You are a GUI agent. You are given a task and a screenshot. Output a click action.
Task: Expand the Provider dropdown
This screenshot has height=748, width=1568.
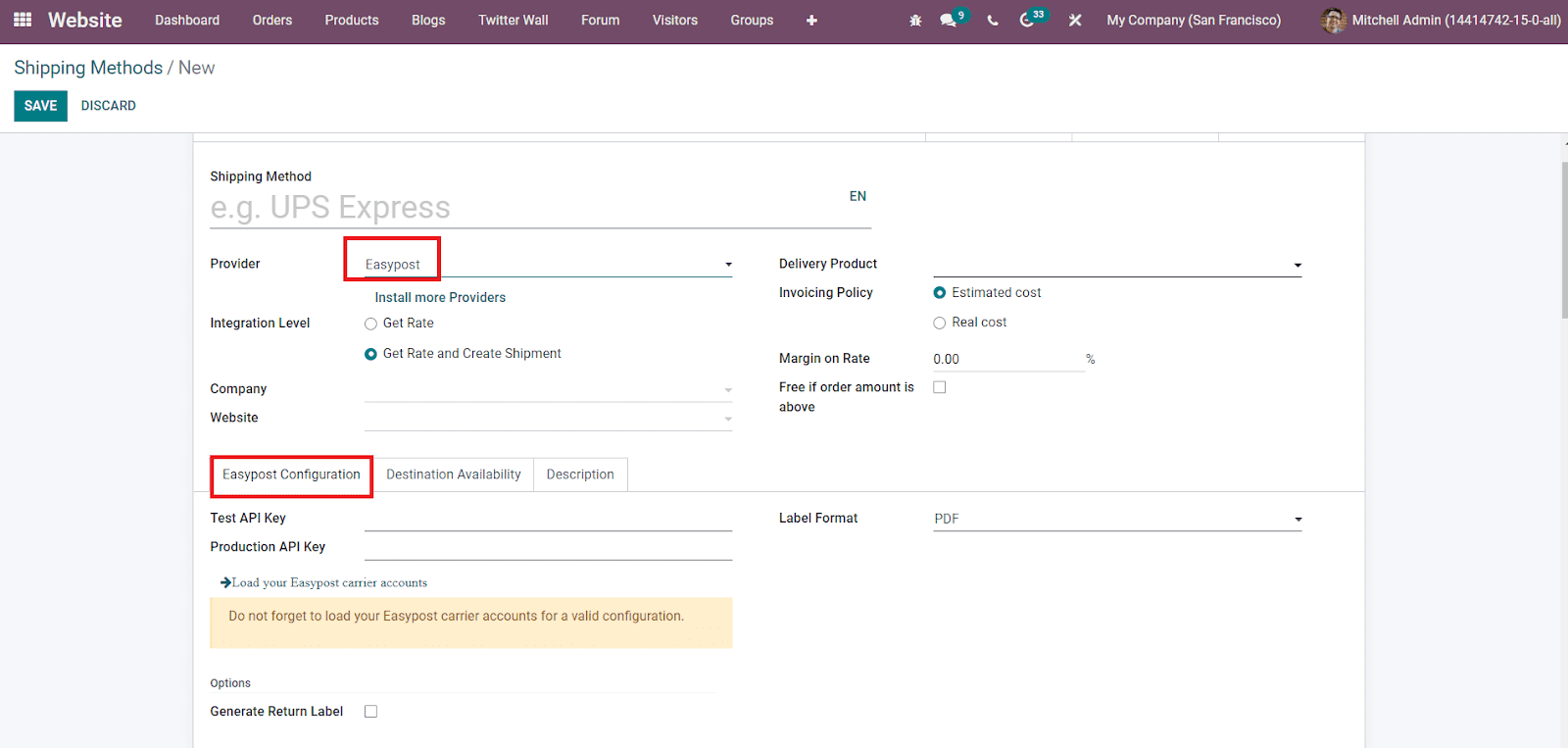727,265
